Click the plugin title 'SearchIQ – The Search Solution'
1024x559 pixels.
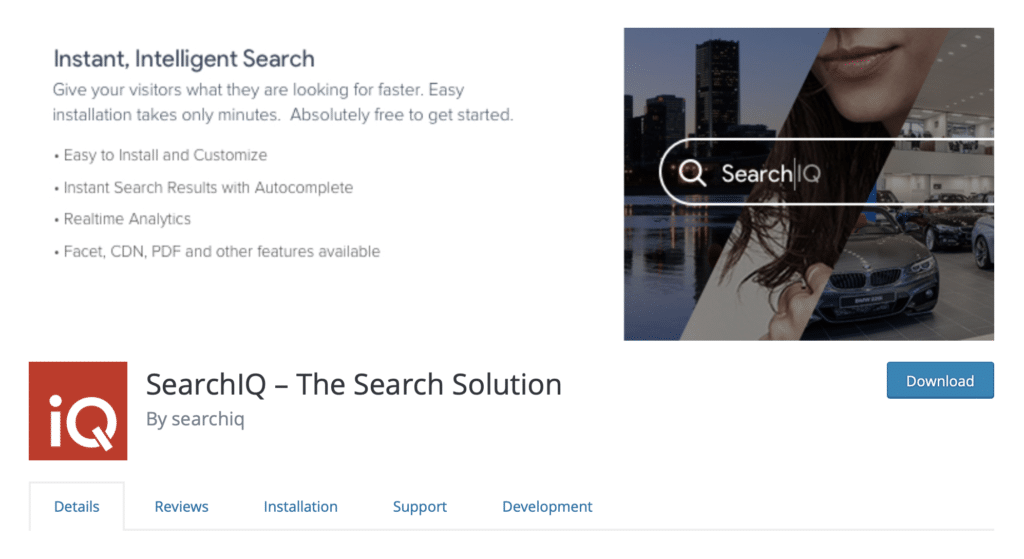coord(353,384)
